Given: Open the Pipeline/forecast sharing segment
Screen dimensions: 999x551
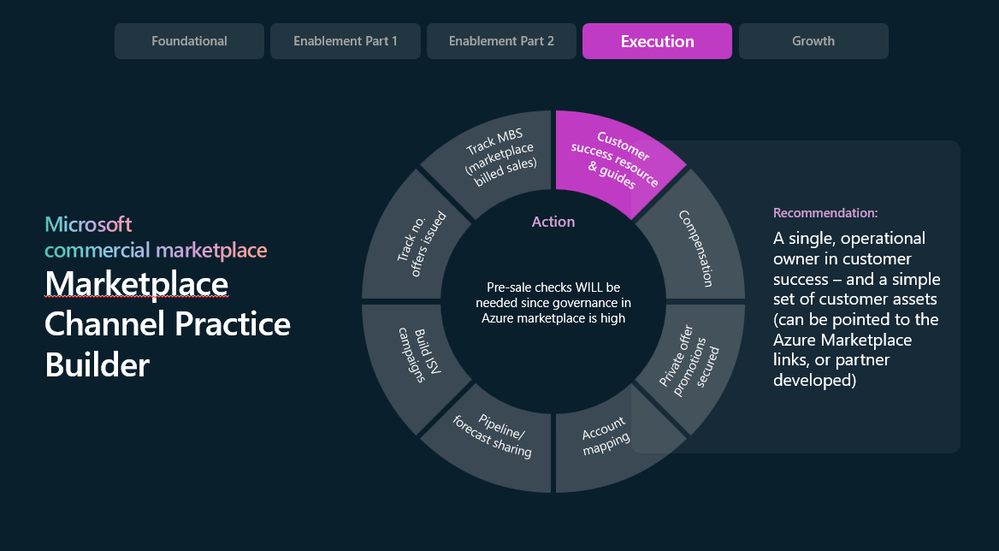Looking at the screenshot, I should coord(496,438).
